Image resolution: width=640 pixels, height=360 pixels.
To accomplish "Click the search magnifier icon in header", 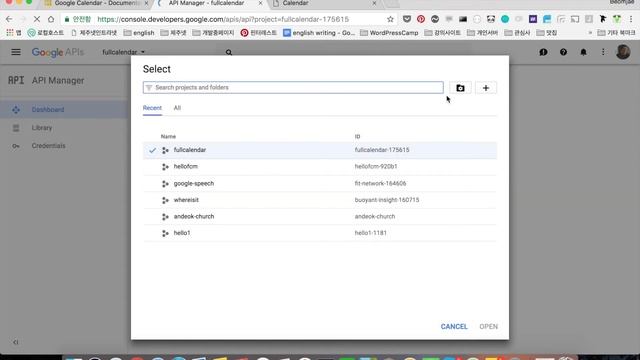I will point(229,52).
